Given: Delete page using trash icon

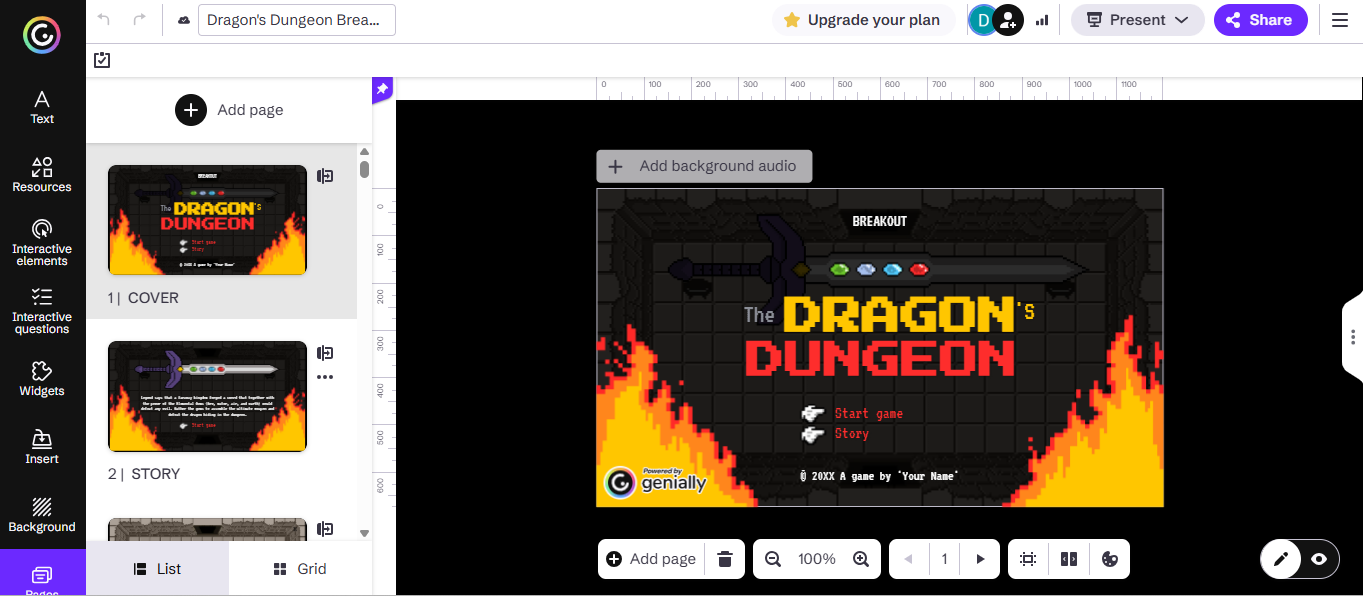Looking at the screenshot, I should pos(726,559).
